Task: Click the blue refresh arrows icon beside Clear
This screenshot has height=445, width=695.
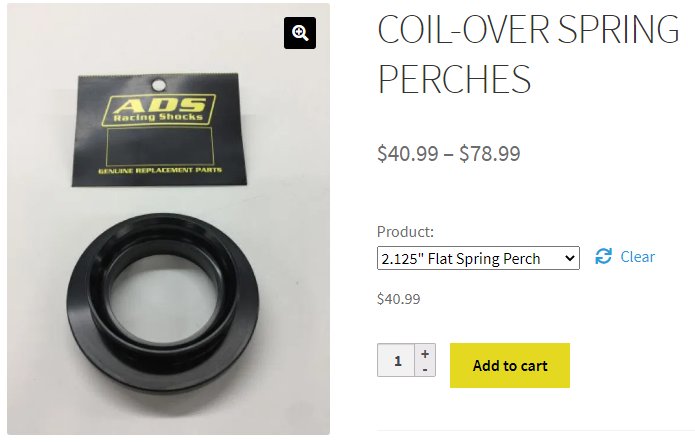Action: (603, 256)
